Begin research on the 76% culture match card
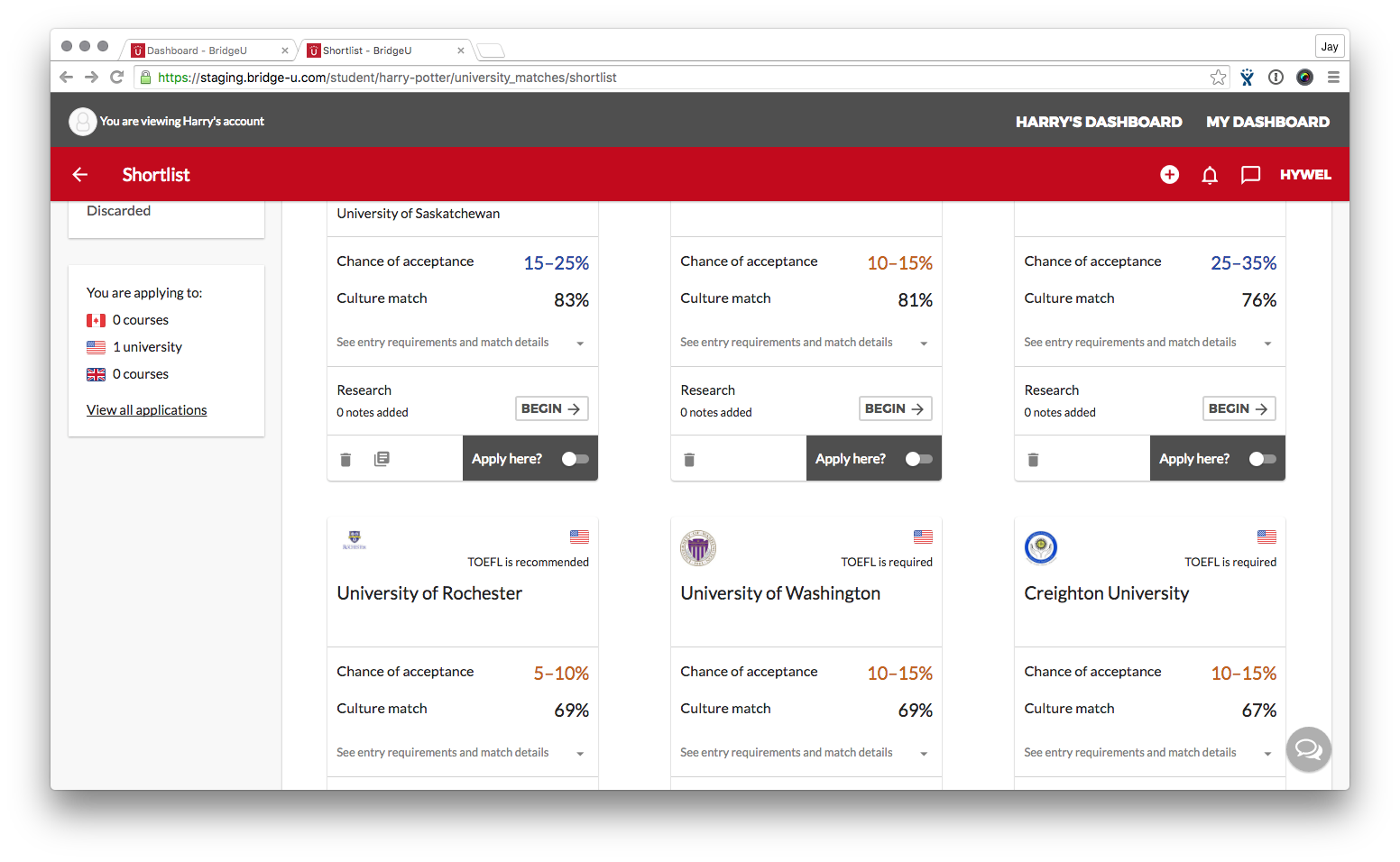The image size is (1400, 862). coord(1239,408)
